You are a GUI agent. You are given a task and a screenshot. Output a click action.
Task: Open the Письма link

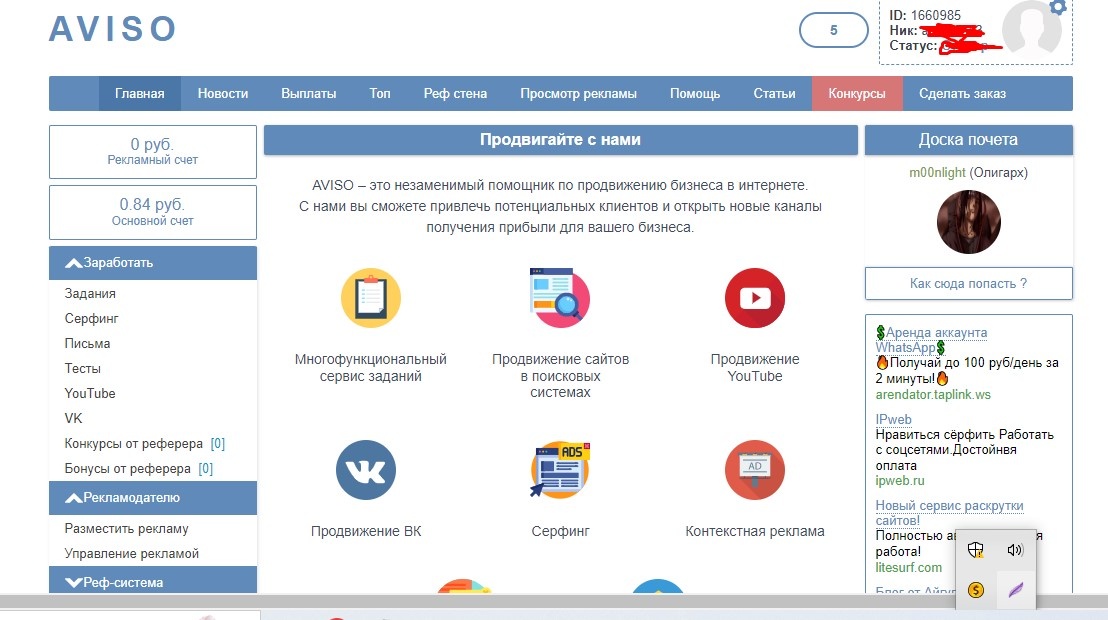click(87, 344)
